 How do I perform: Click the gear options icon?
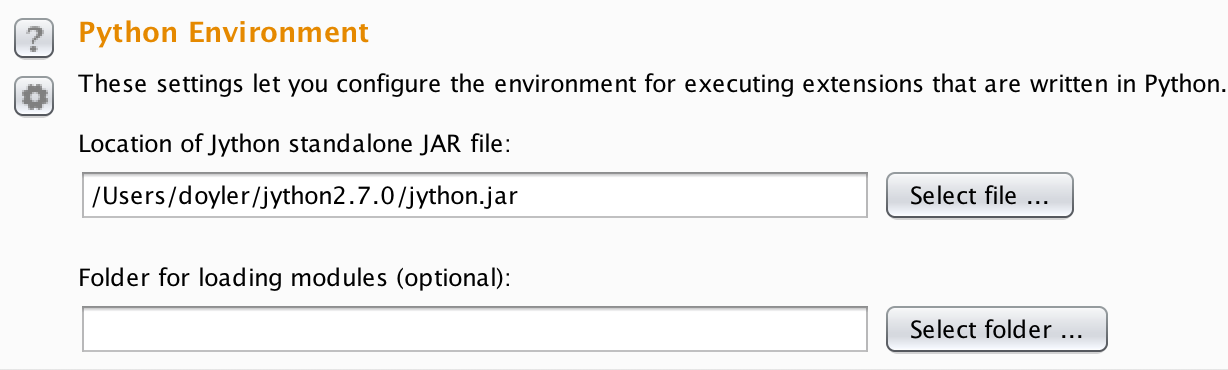coord(34,96)
